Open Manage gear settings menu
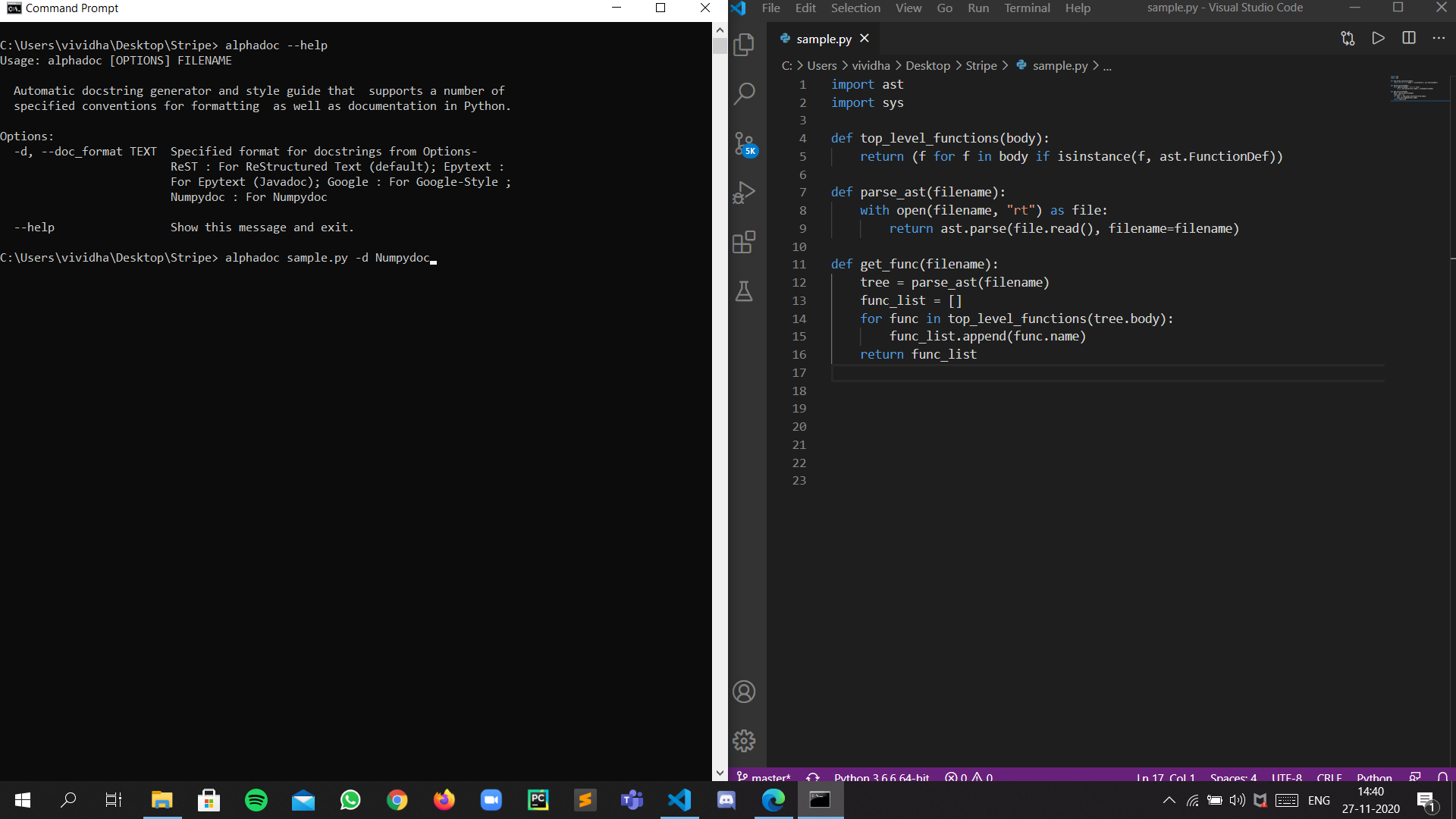The height and width of the screenshot is (819, 1456). coord(744,741)
